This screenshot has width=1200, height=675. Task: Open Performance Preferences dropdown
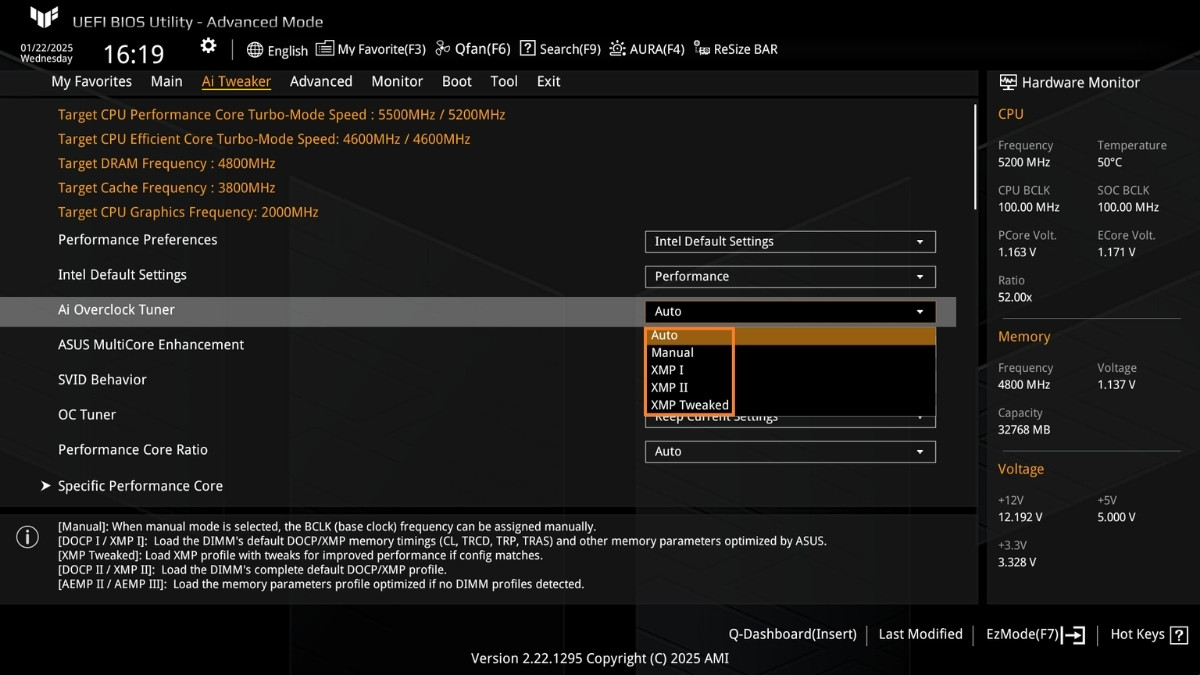pyautogui.click(x=790, y=241)
